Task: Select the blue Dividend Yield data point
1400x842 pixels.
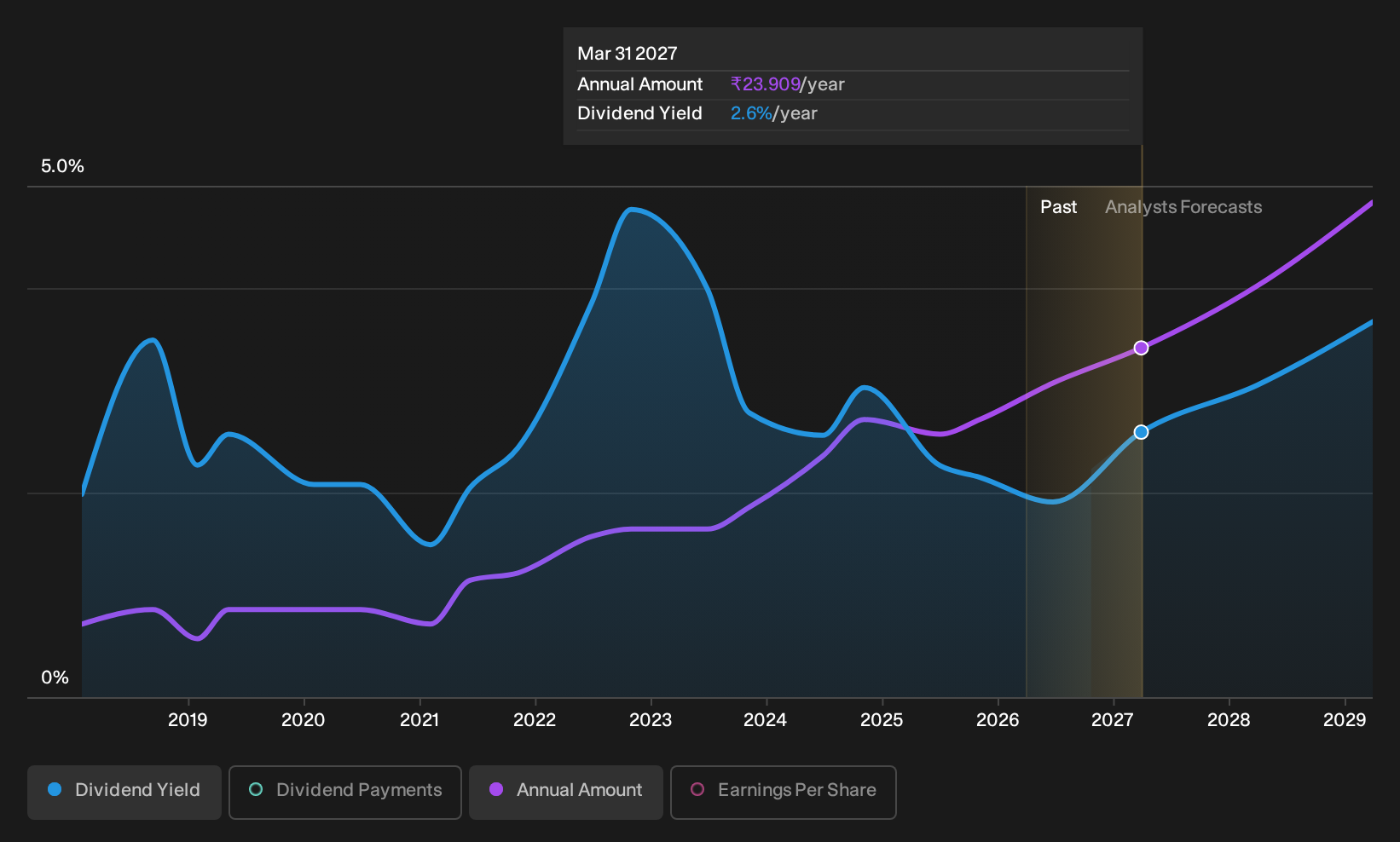Action: tap(1141, 432)
